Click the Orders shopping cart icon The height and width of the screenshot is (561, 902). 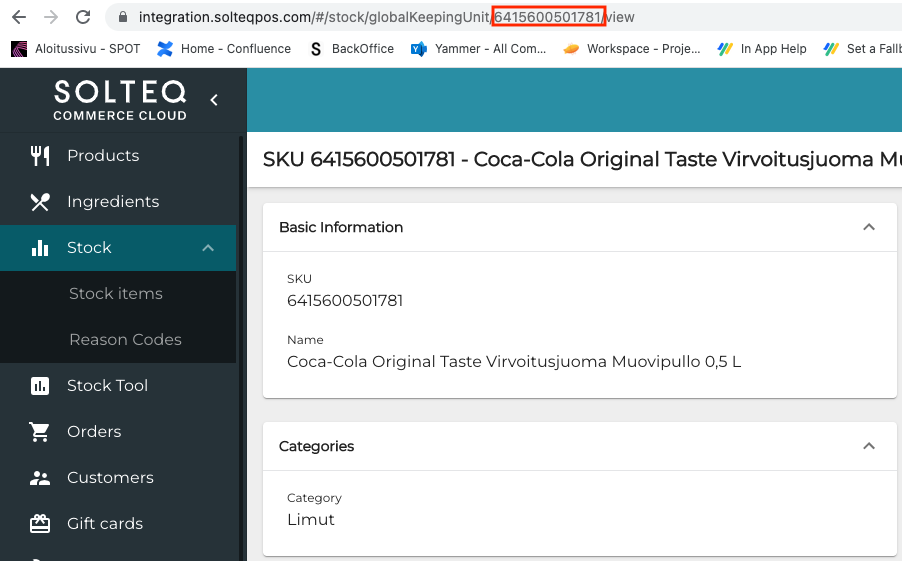pyautogui.click(x=40, y=432)
